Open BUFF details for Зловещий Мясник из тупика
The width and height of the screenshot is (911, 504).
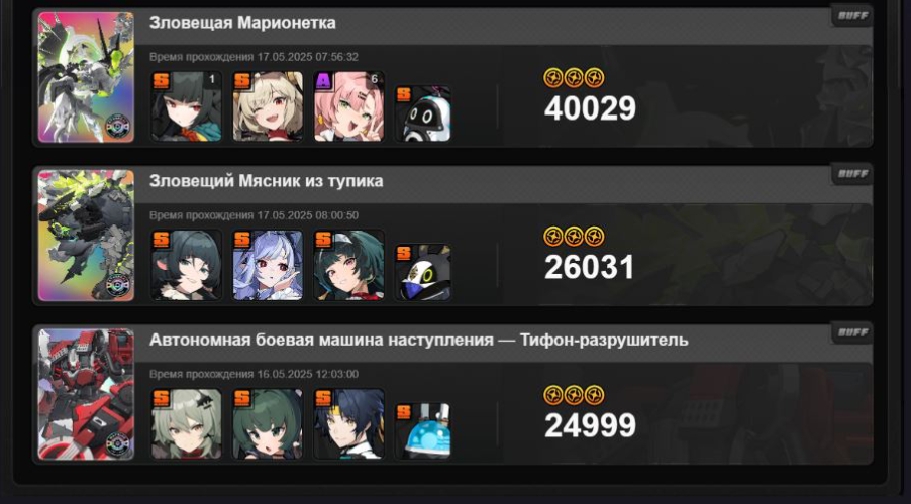click(x=852, y=174)
